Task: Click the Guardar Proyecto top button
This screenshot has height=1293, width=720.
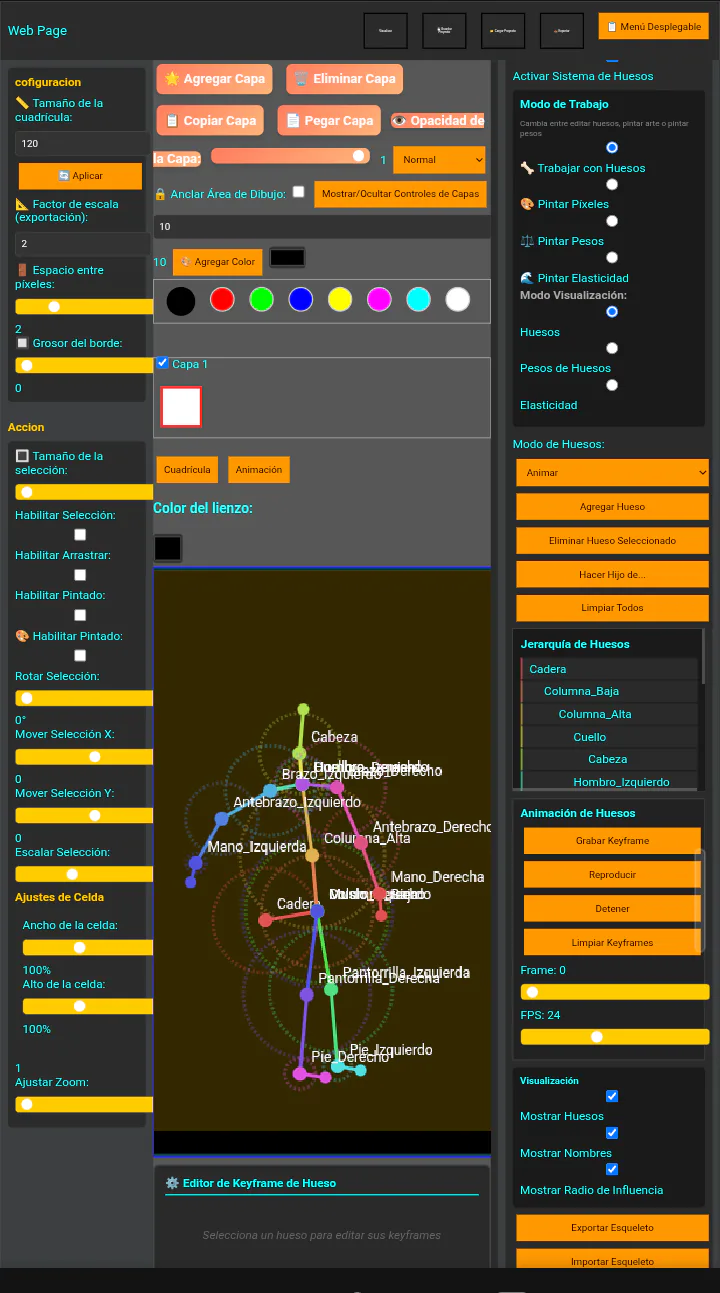Action: click(444, 31)
